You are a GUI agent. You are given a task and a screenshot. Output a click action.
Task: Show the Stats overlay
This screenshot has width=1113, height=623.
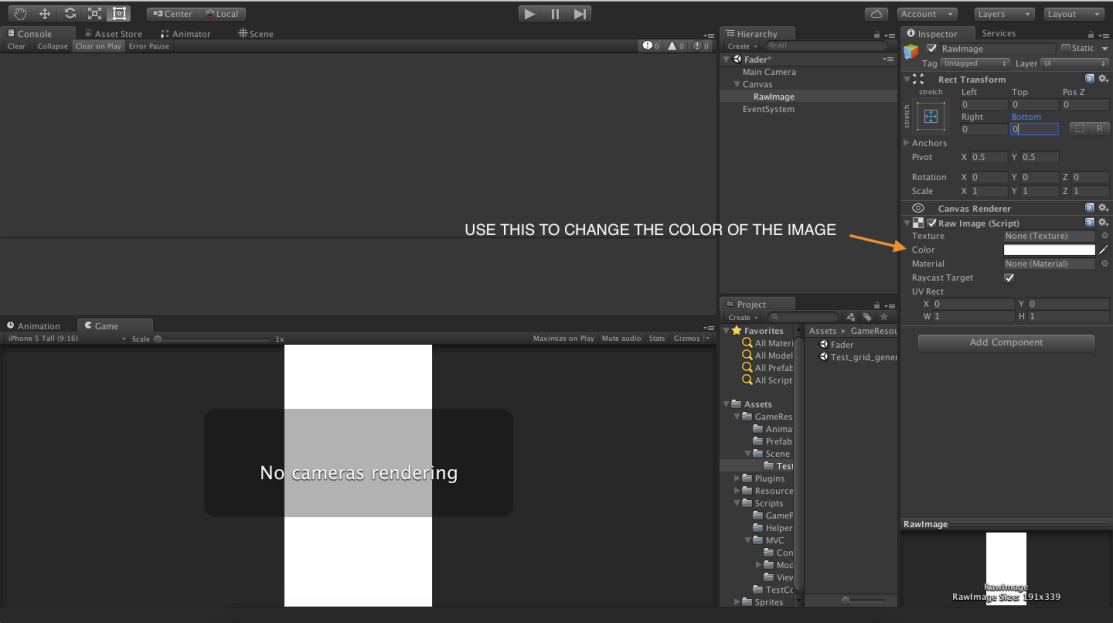657,338
